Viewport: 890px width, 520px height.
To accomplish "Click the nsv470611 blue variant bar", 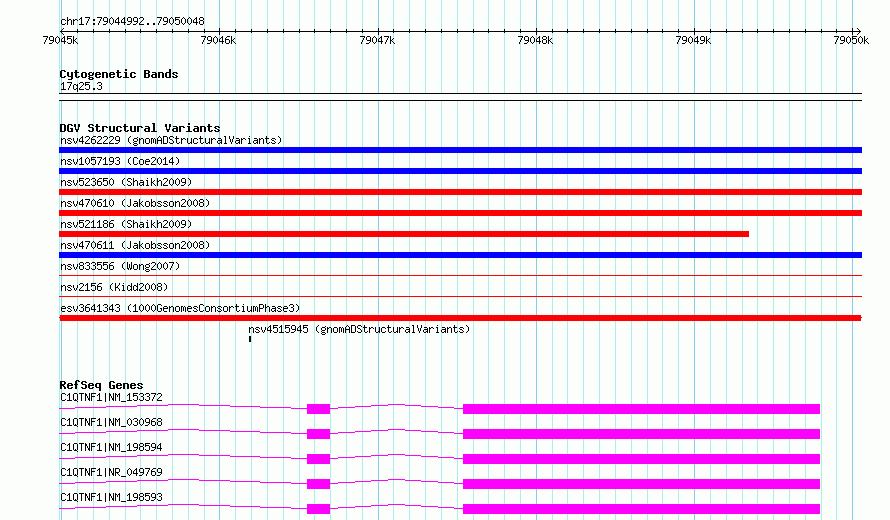I will 460,255.
